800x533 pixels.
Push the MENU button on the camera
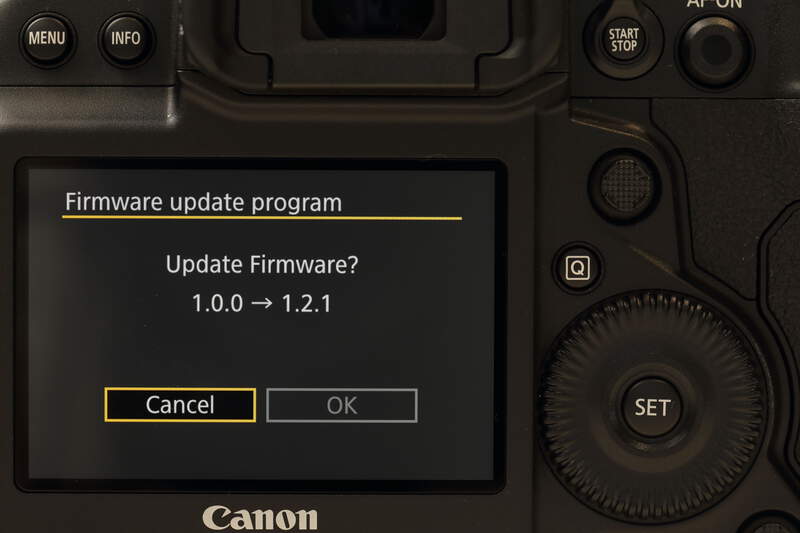[47, 39]
